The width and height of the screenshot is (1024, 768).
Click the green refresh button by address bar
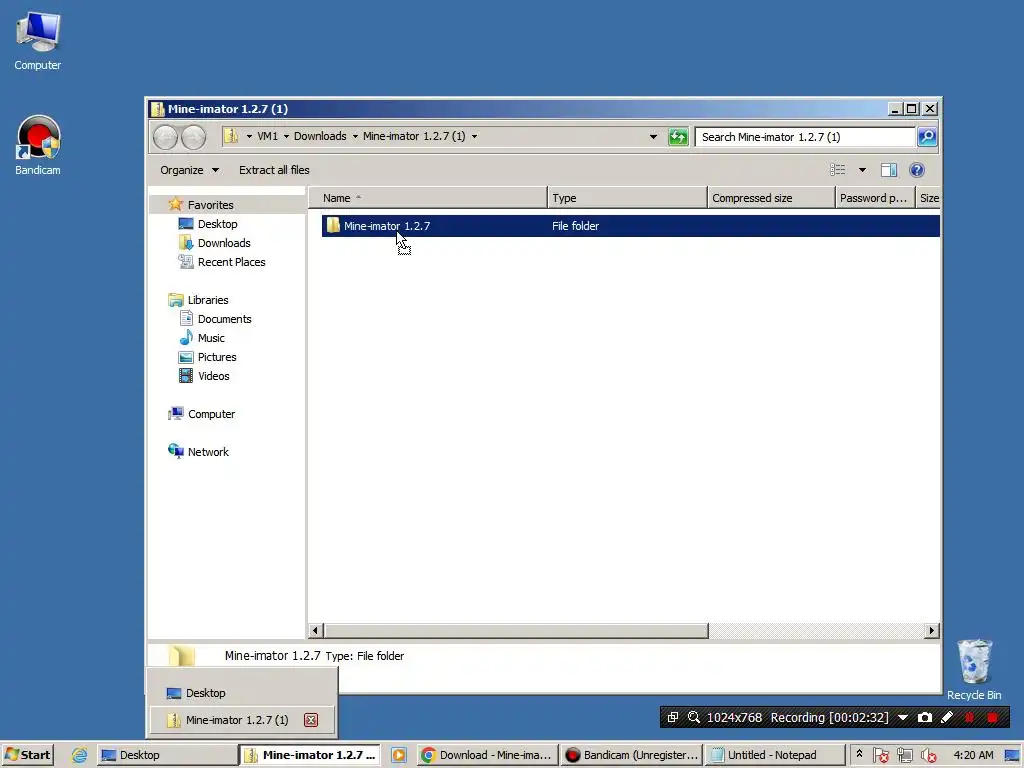click(x=678, y=136)
